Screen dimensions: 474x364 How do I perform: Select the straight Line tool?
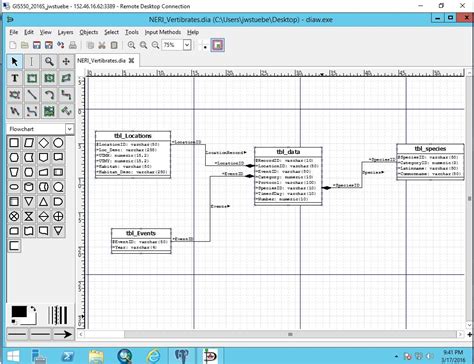tap(32, 95)
